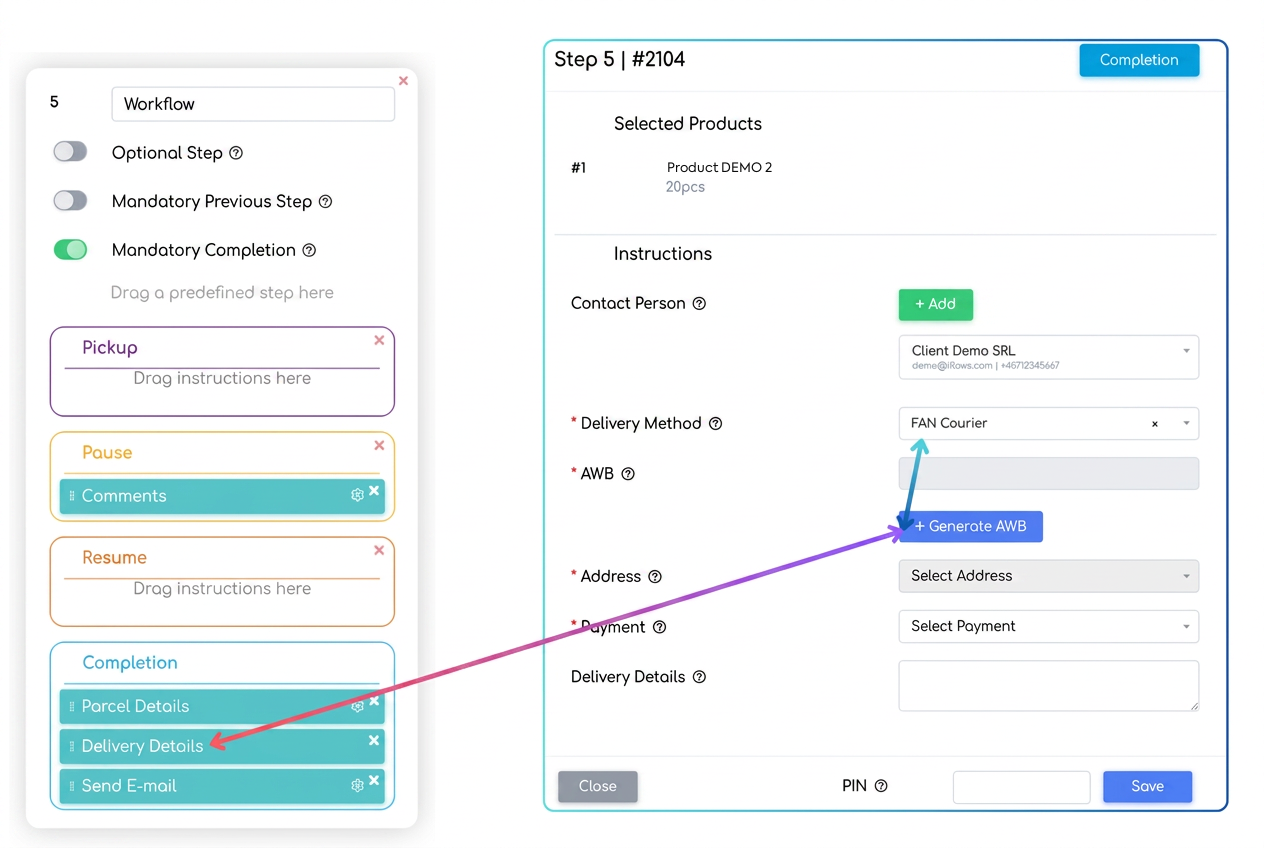Click the PIN input field

[x=1021, y=787]
